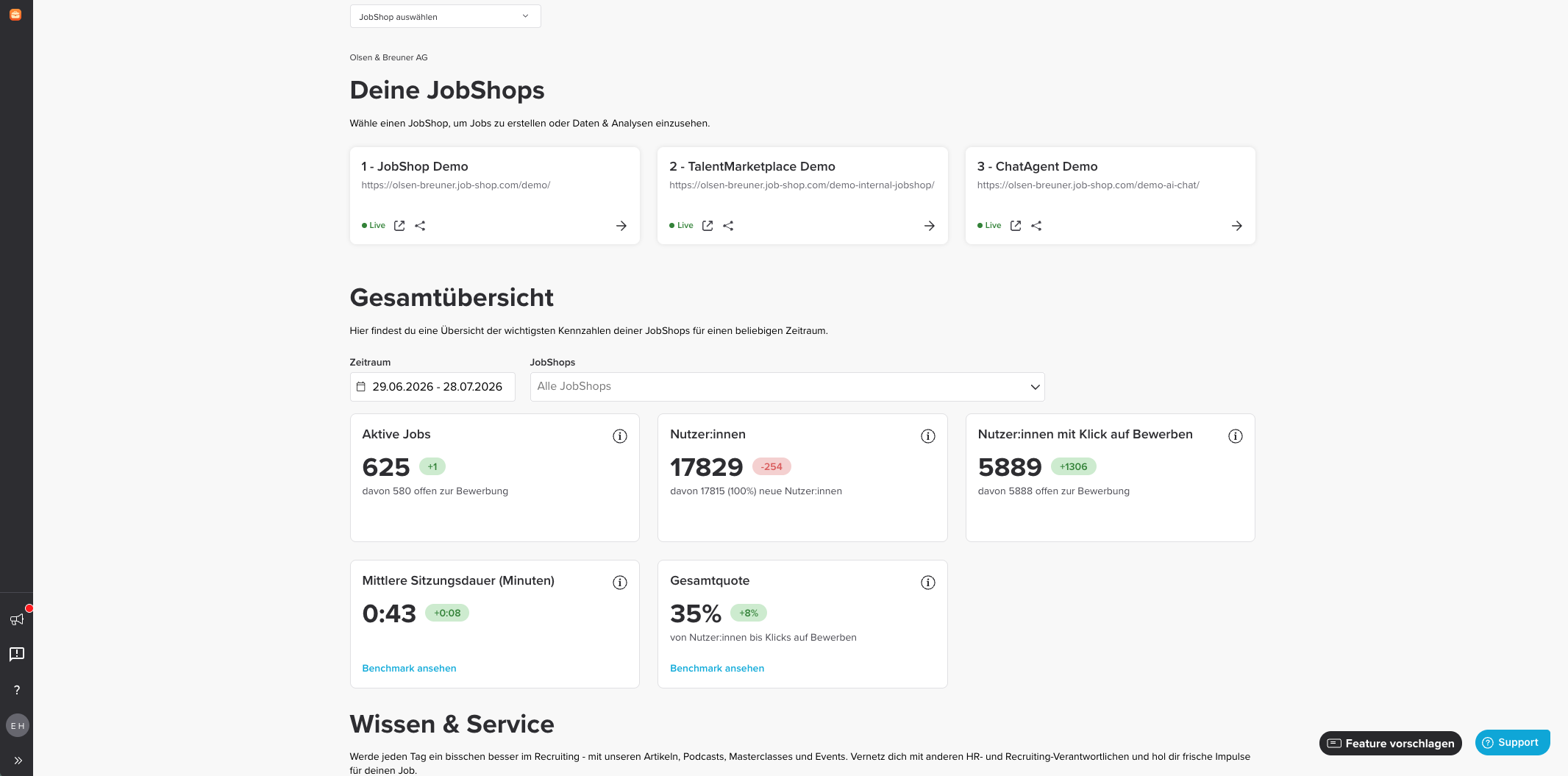This screenshot has height=776, width=1568.
Task: Open the EH user avatar menu
Action: pyautogui.click(x=18, y=725)
